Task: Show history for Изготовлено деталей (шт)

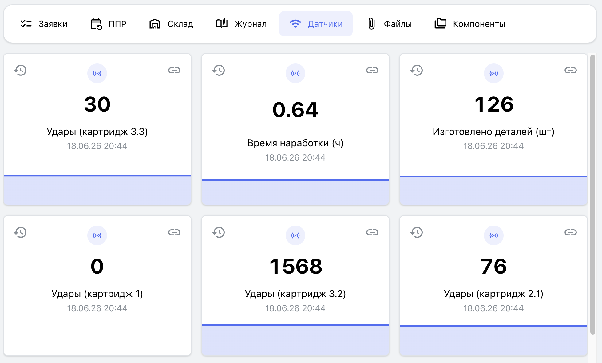Action: click(417, 70)
